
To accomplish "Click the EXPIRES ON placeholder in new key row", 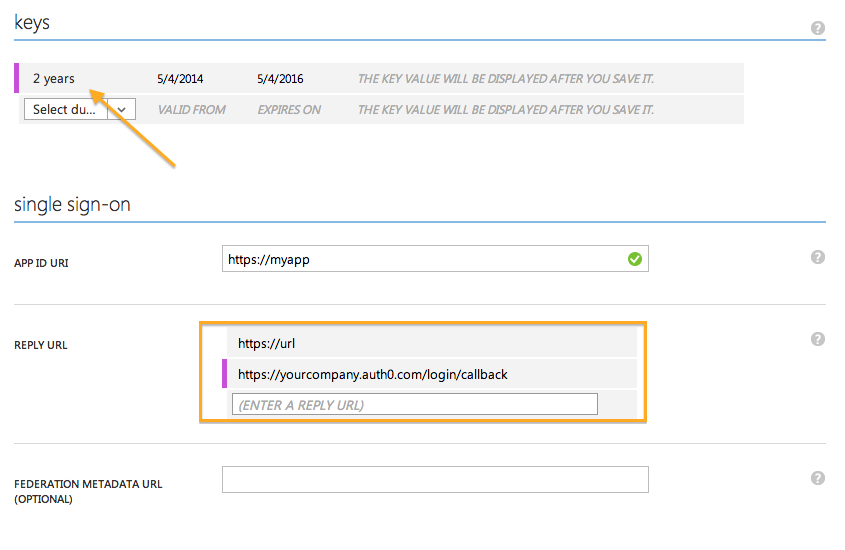I will click(x=289, y=110).
